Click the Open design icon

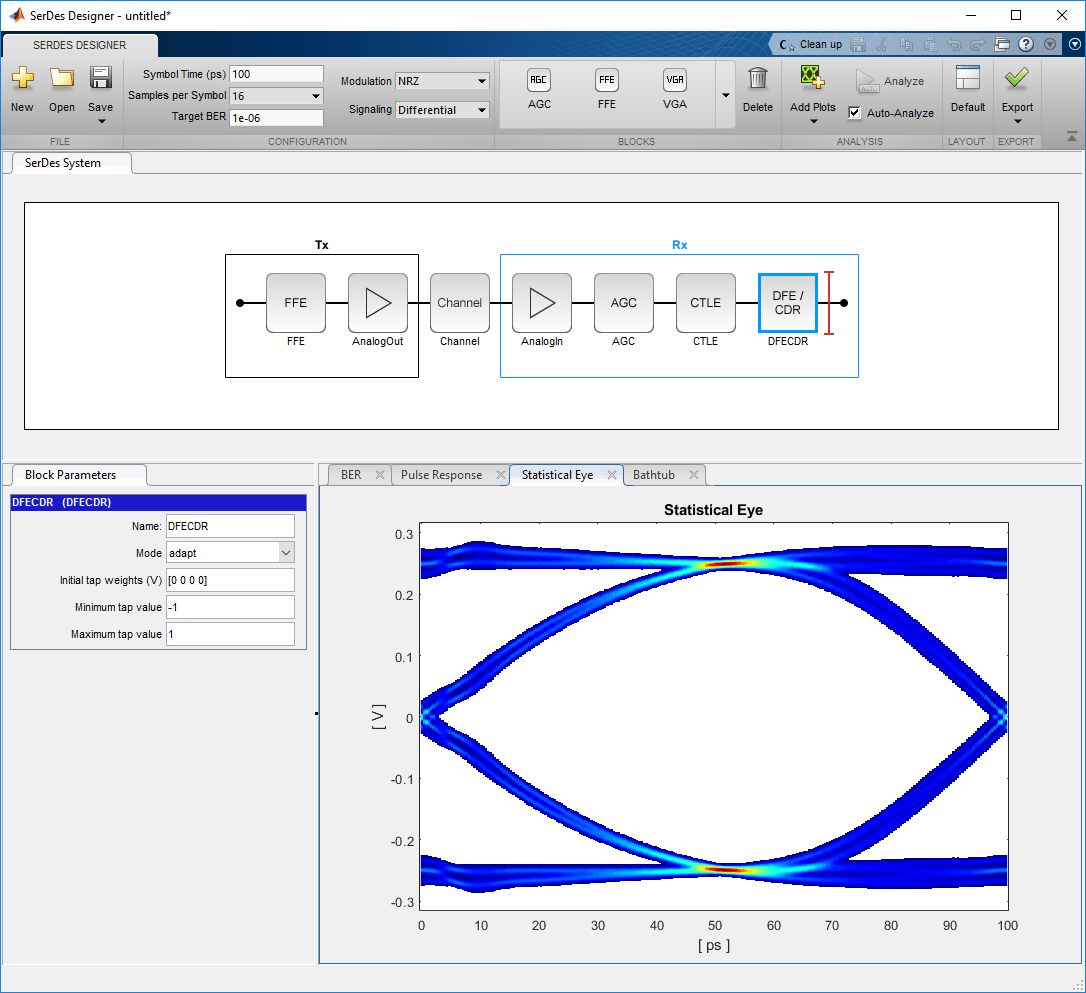click(61, 89)
